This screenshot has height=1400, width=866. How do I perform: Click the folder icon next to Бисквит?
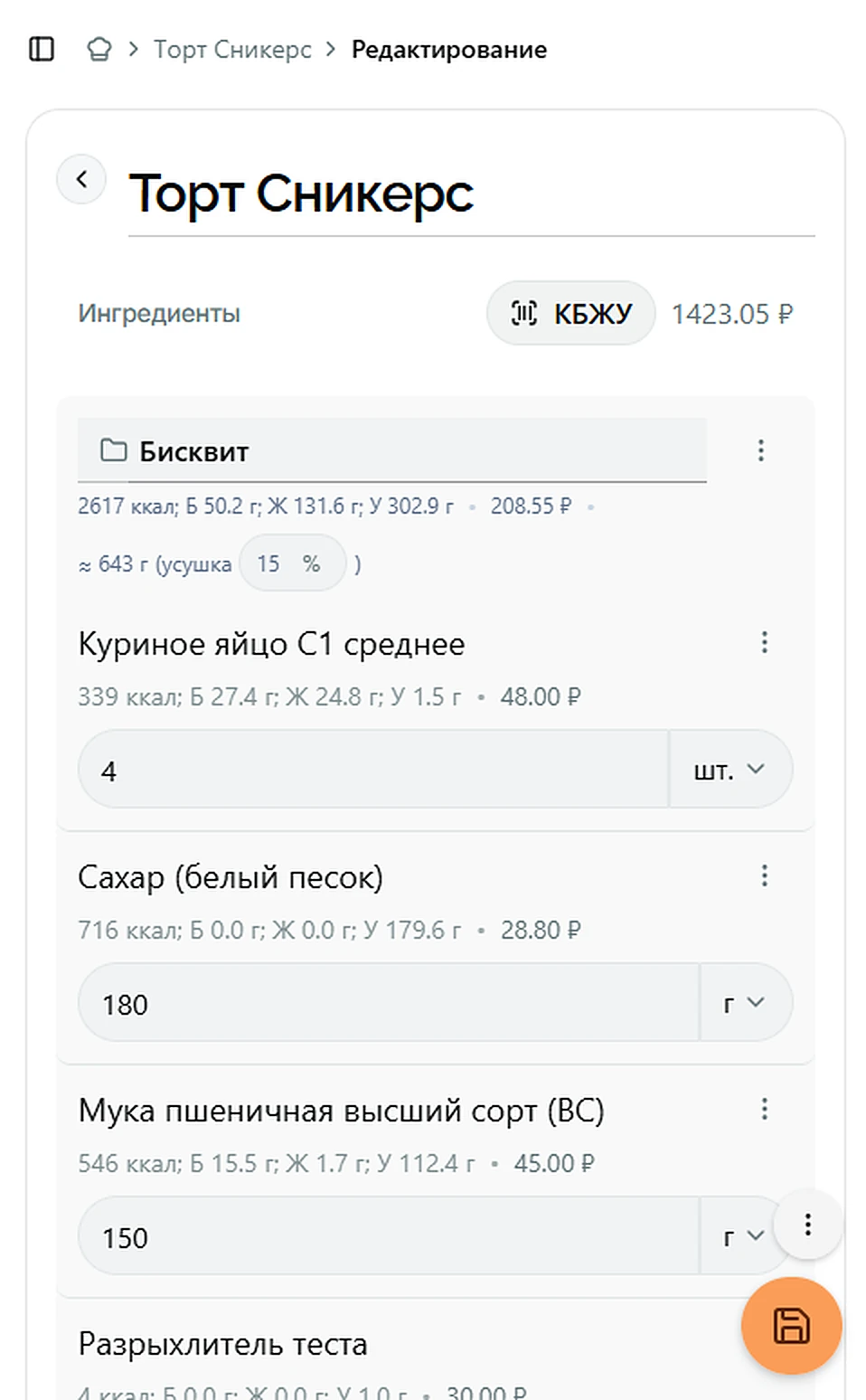pyautogui.click(x=113, y=449)
